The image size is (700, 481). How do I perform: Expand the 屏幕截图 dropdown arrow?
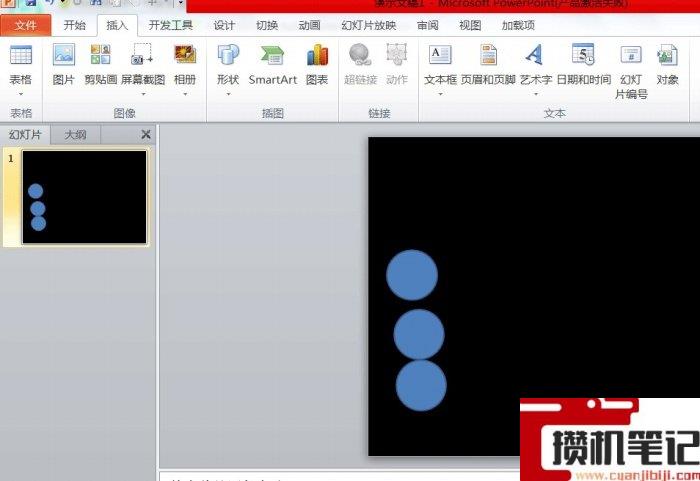[143, 94]
